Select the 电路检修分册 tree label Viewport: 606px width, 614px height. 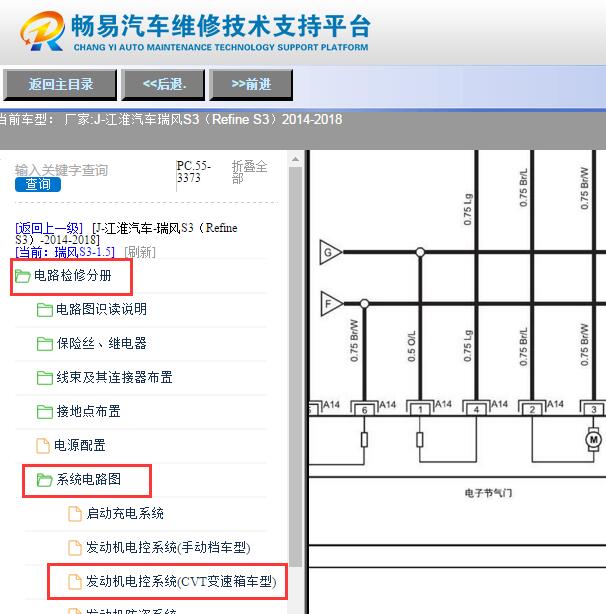point(73,276)
